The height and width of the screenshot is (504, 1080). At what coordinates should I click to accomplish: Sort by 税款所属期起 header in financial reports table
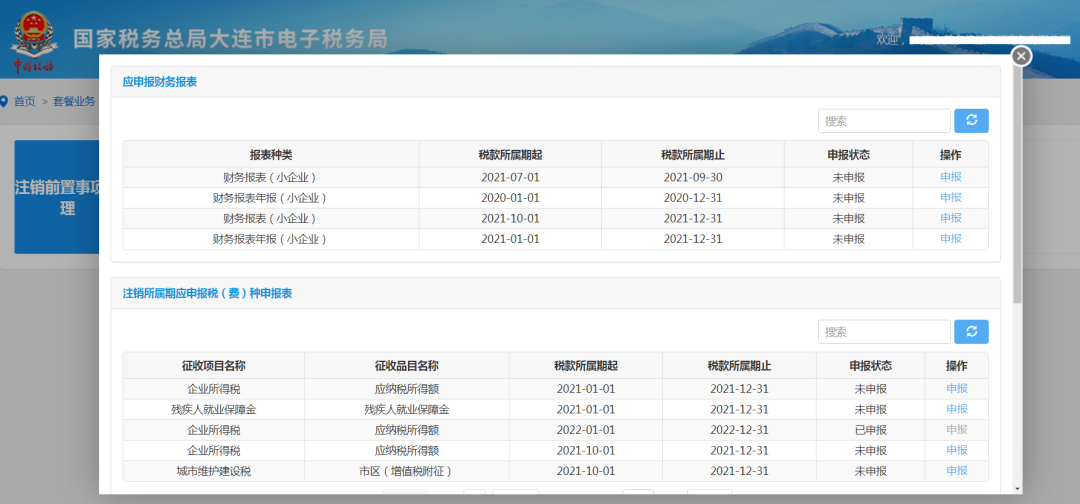(x=510, y=155)
